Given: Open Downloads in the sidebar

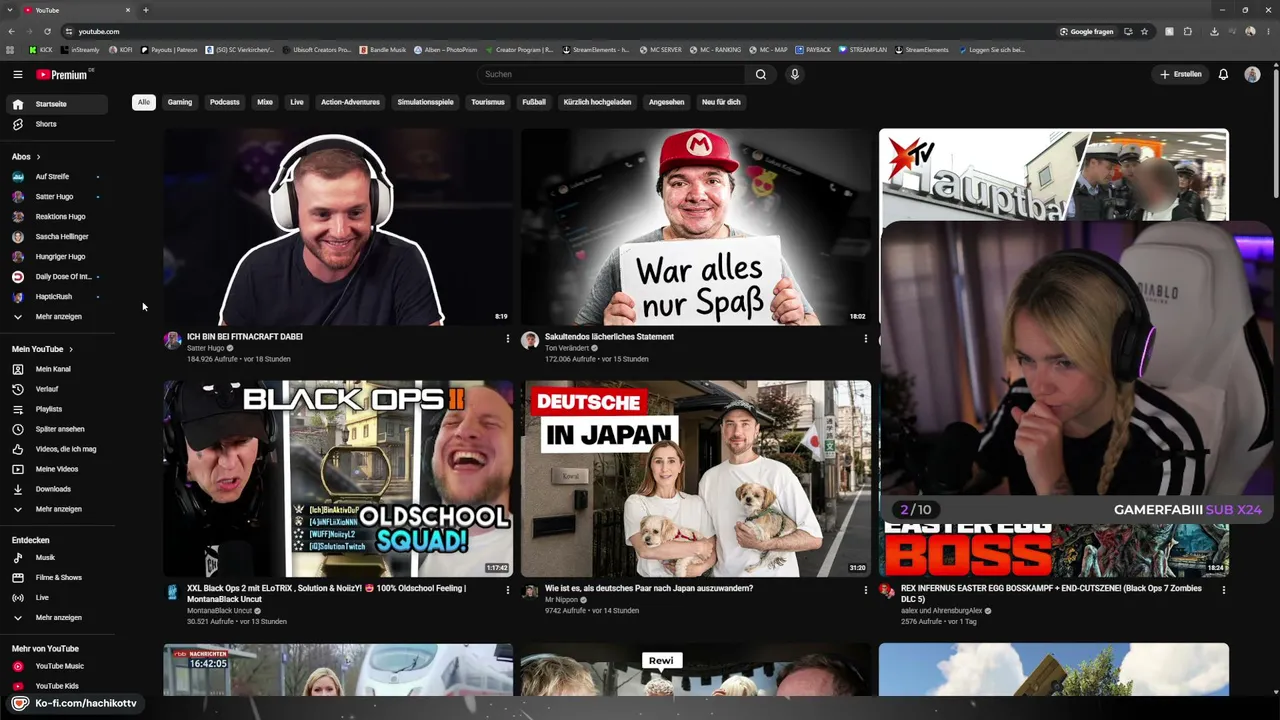Looking at the screenshot, I should [x=55, y=489].
